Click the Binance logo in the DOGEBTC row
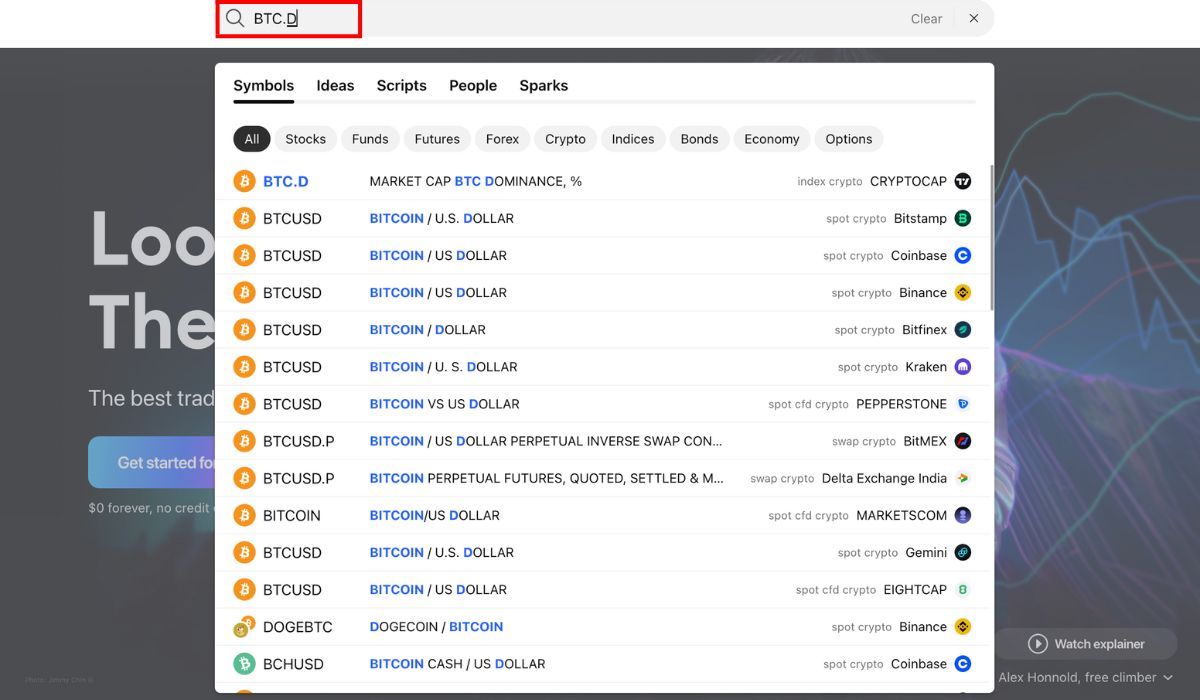The width and height of the screenshot is (1200, 700). point(963,627)
